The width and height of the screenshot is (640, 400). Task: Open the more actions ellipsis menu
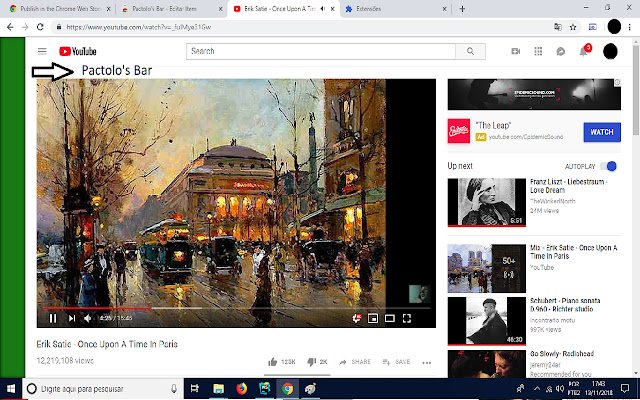point(427,362)
